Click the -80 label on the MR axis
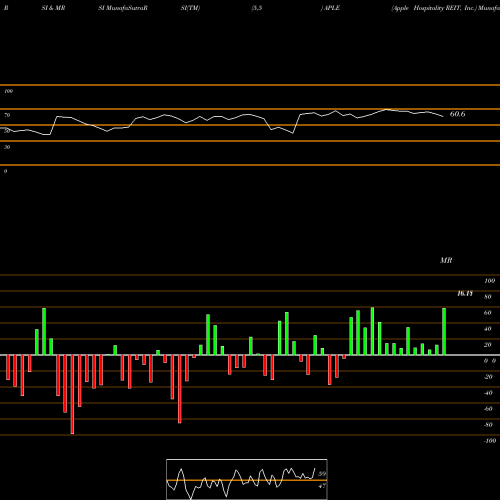Viewport: 500px width, 500px height. [x=488, y=425]
